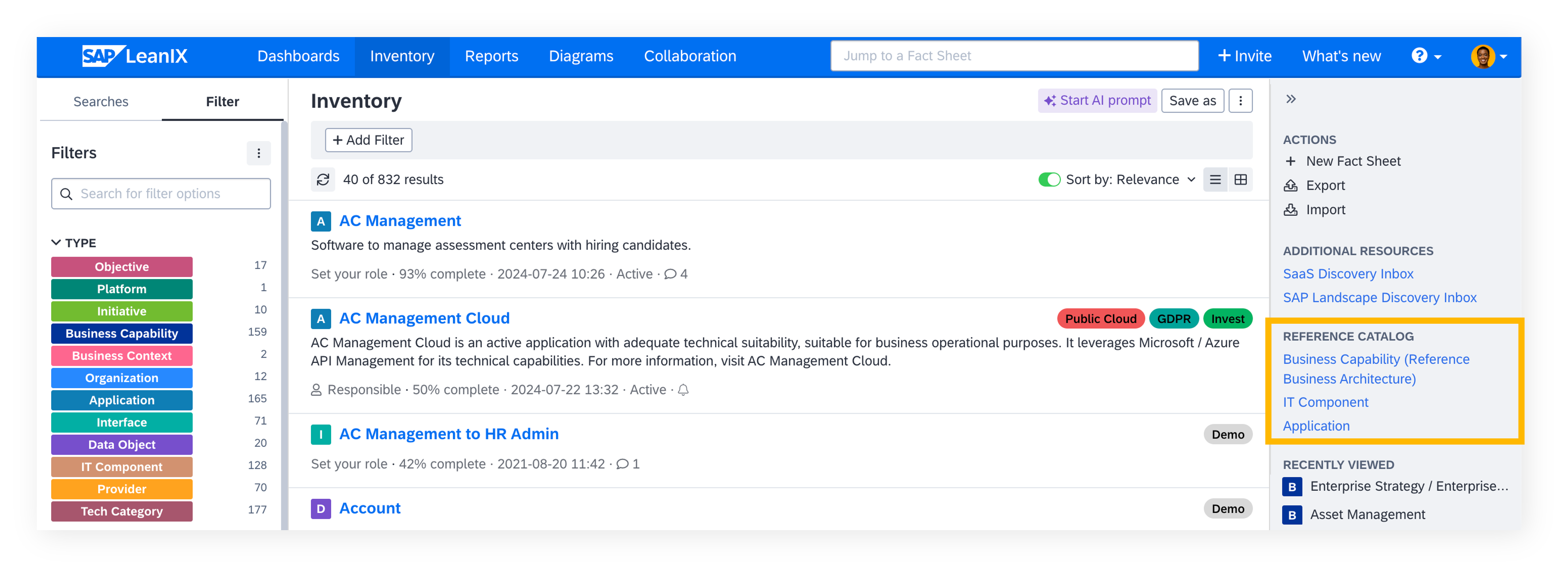This screenshot has height=576, width=1568.
Task: Click the magnifier icon in filter search
Action: point(66,194)
